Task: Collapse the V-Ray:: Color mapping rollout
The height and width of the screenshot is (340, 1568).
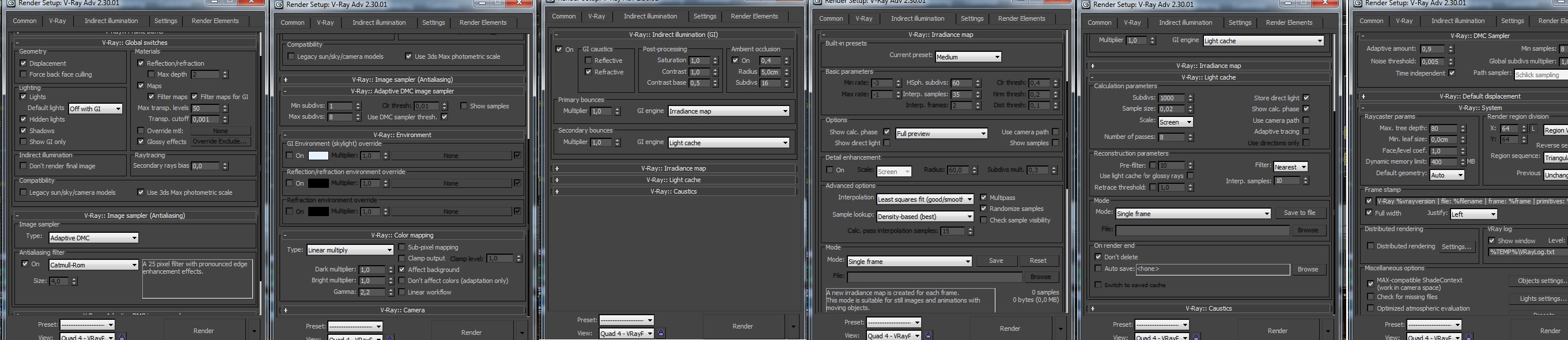Action: tap(285, 235)
